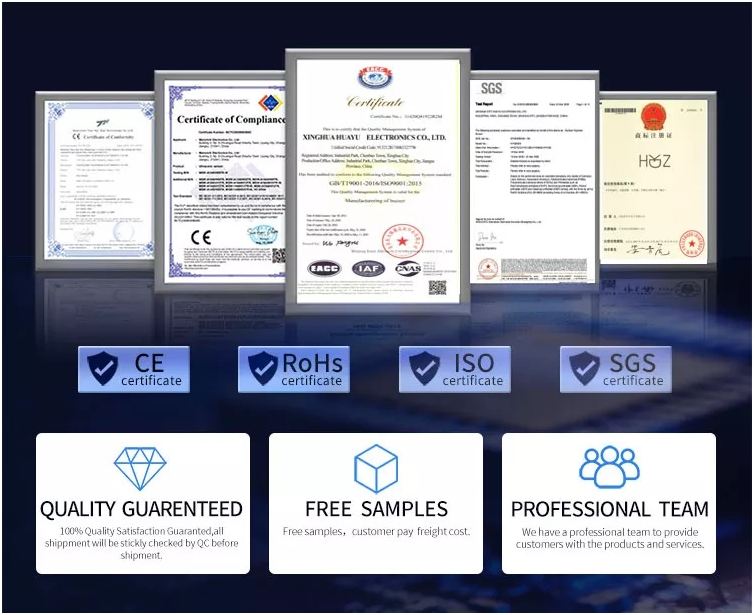The image size is (755, 615).
Task: Select the Free Samples card
Action: pos(376,503)
